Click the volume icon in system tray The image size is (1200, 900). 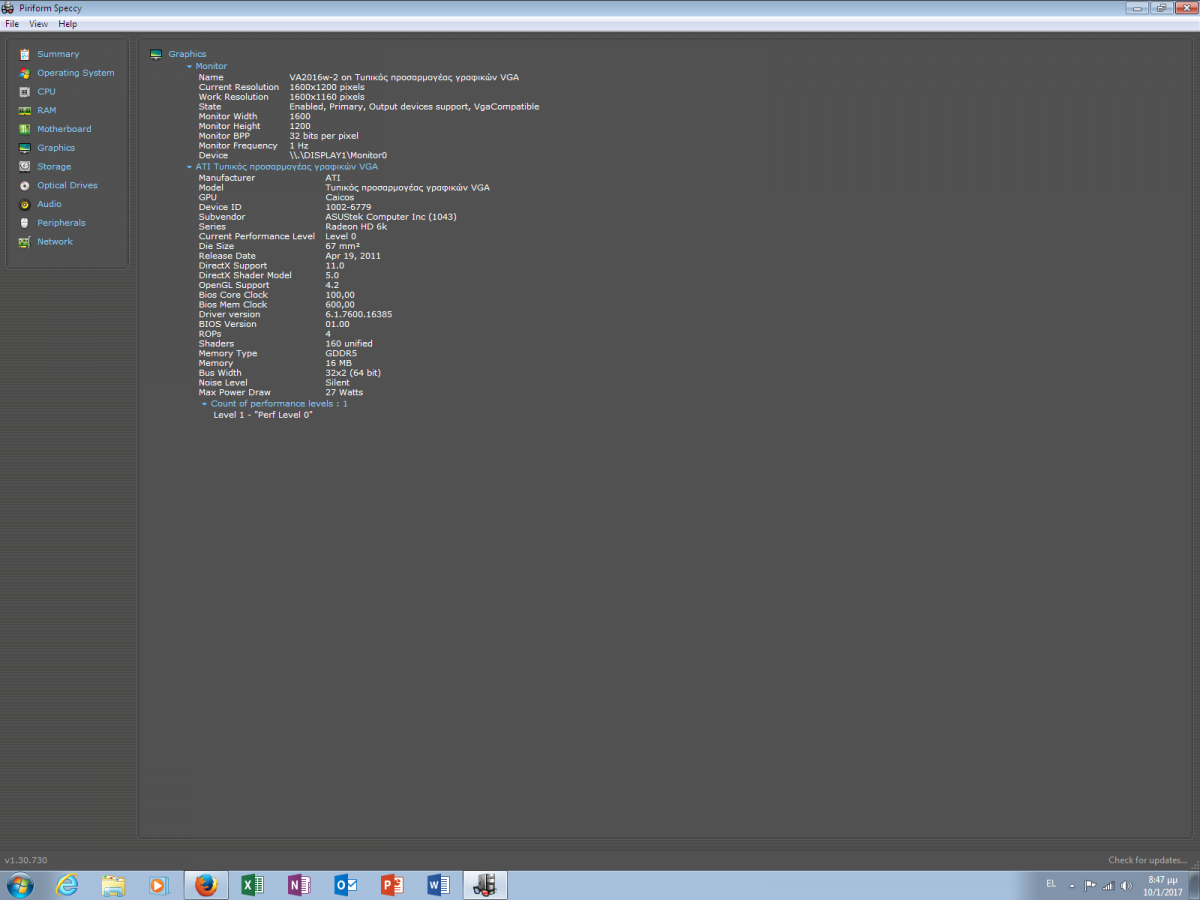point(1124,885)
